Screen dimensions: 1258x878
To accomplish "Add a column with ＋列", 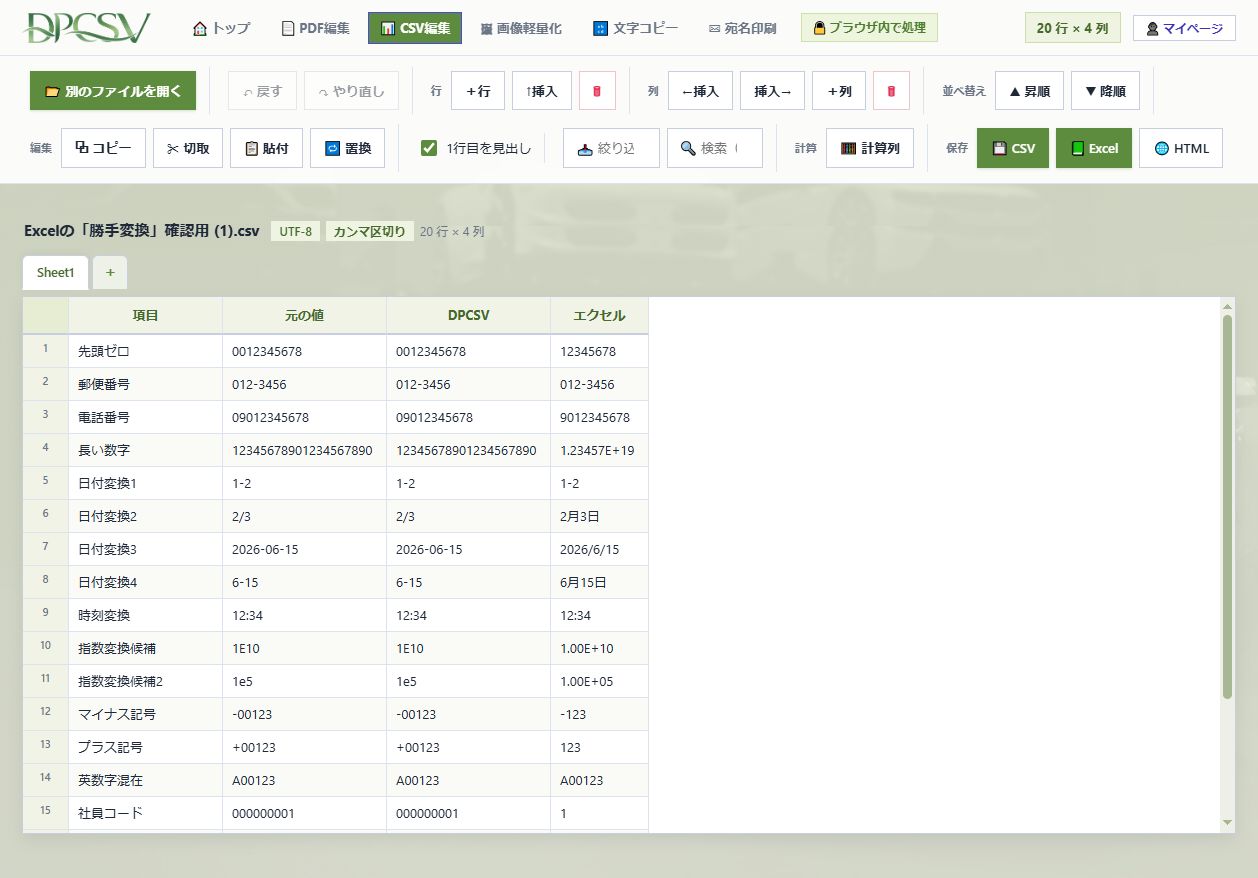I will tap(839, 91).
